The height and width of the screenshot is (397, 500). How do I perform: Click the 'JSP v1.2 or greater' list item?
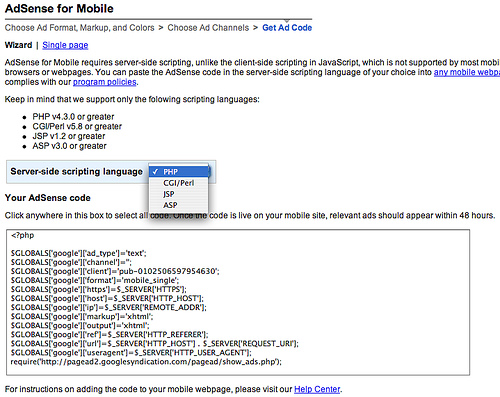[69, 136]
